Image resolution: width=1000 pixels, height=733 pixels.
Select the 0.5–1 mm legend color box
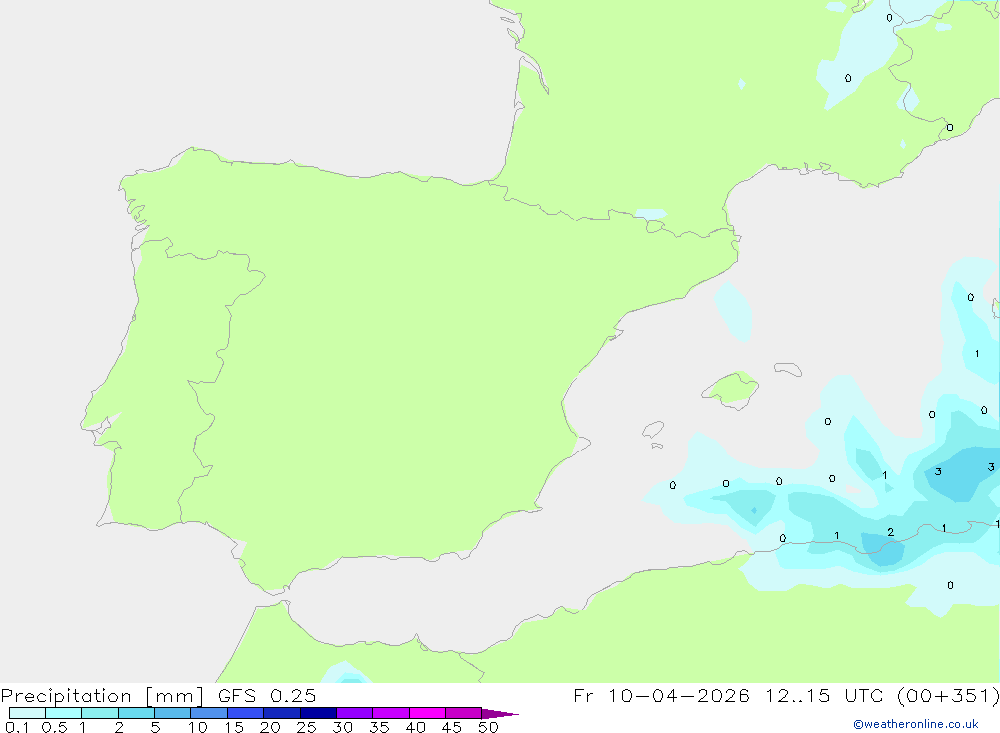click(64, 713)
